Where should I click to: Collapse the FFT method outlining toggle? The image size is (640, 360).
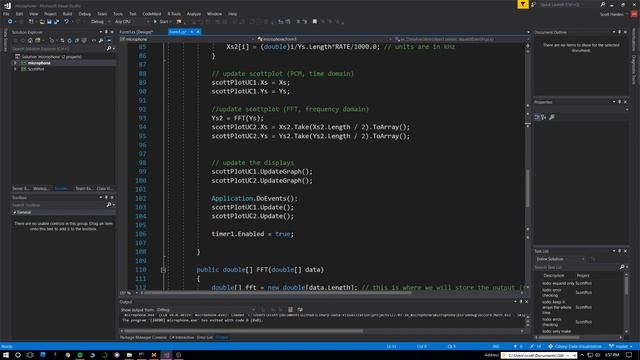click(x=163, y=270)
